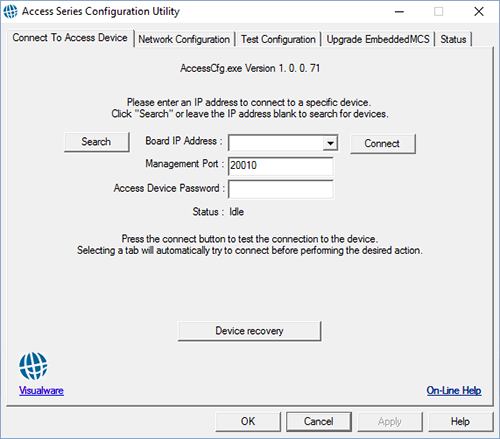Minimize the Configuration Utility window
The width and height of the screenshot is (500, 439).
(399, 12)
